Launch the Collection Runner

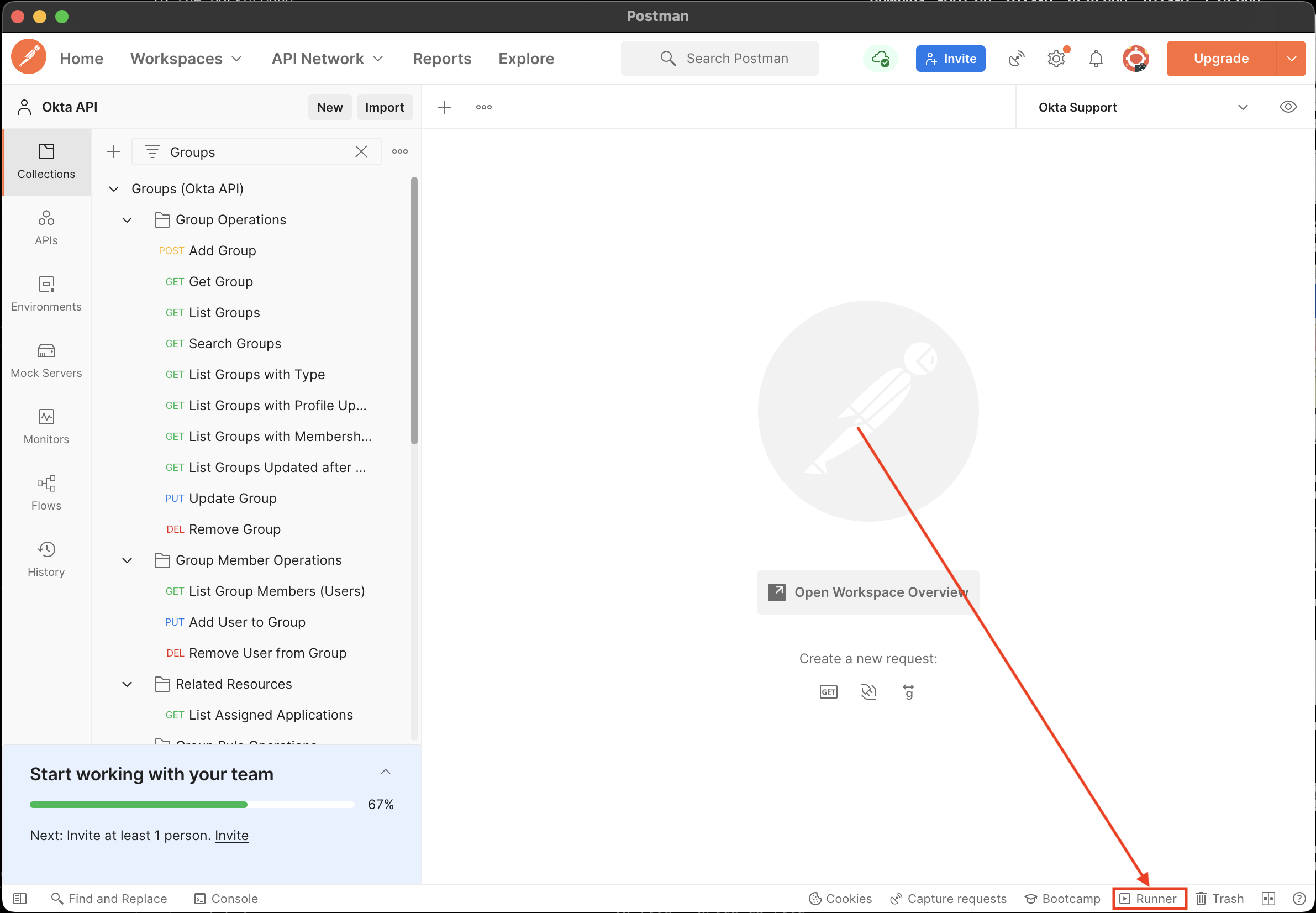1149,898
